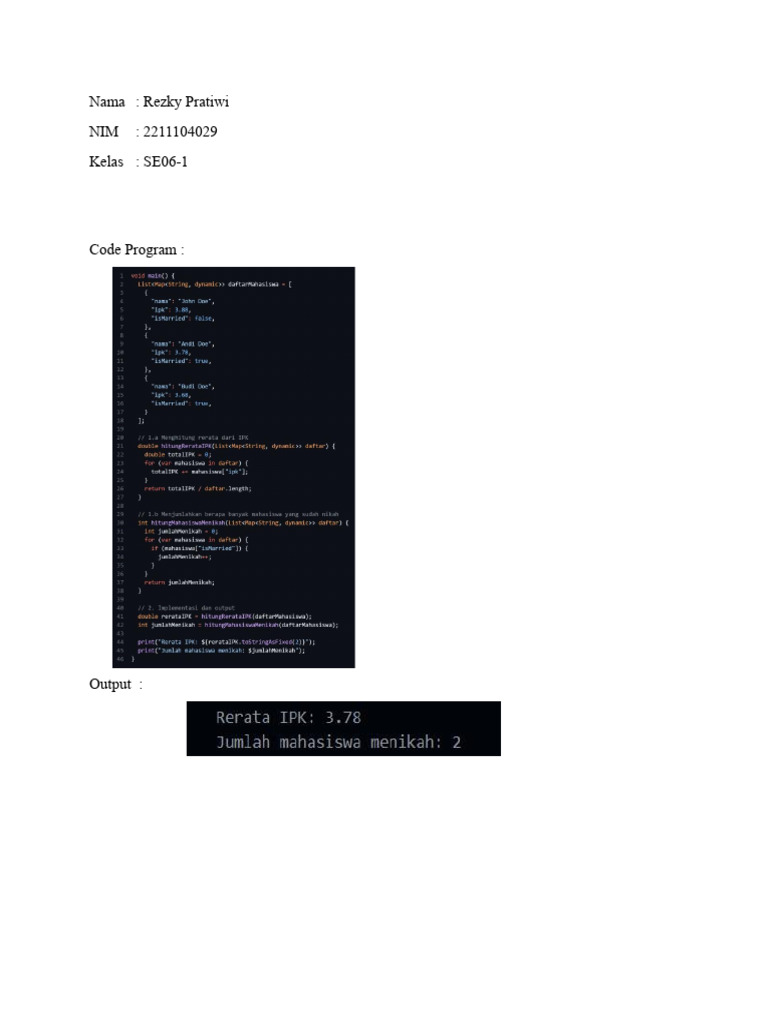The image size is (768, 1024).
Task: Click the class value SE06-1
Action: pos(165,162)
